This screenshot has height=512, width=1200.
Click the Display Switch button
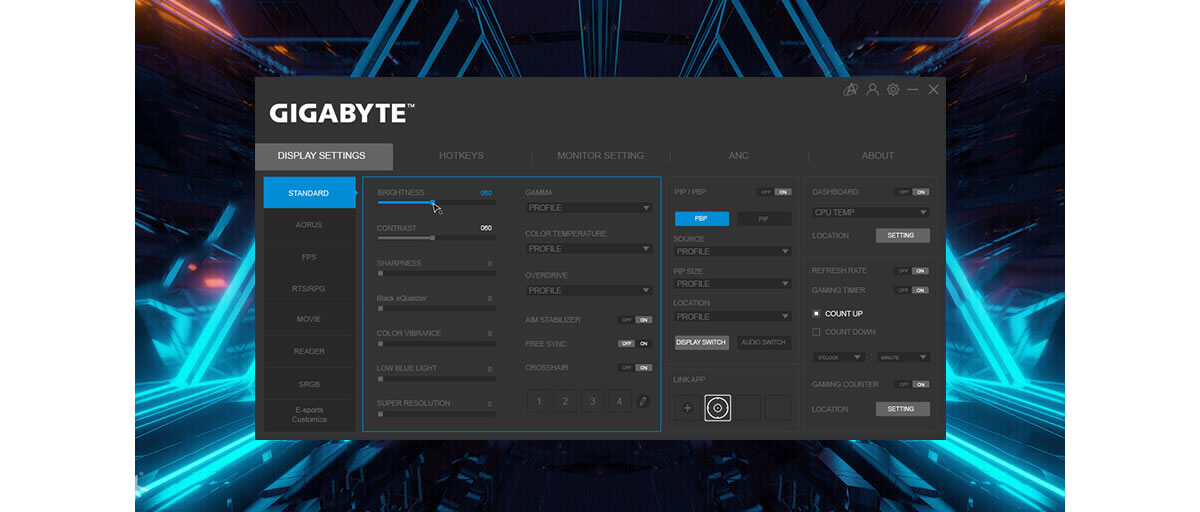702,342
